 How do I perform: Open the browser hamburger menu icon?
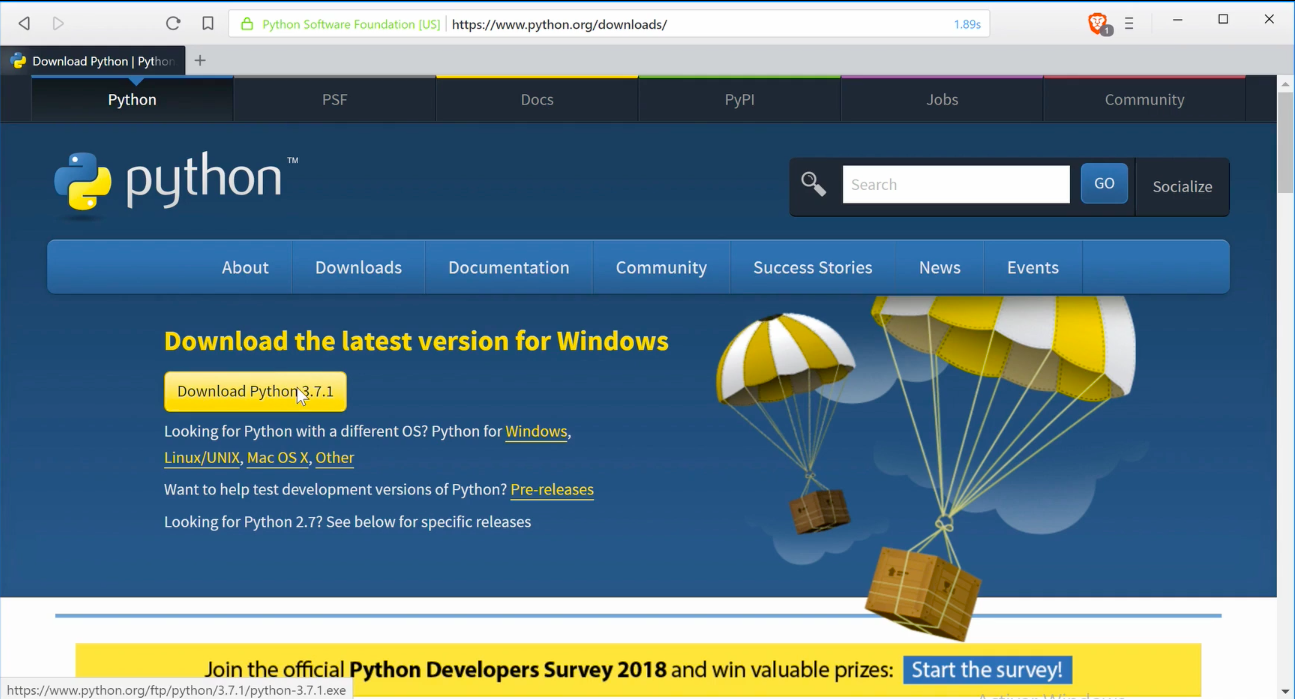coord(1129,23)
